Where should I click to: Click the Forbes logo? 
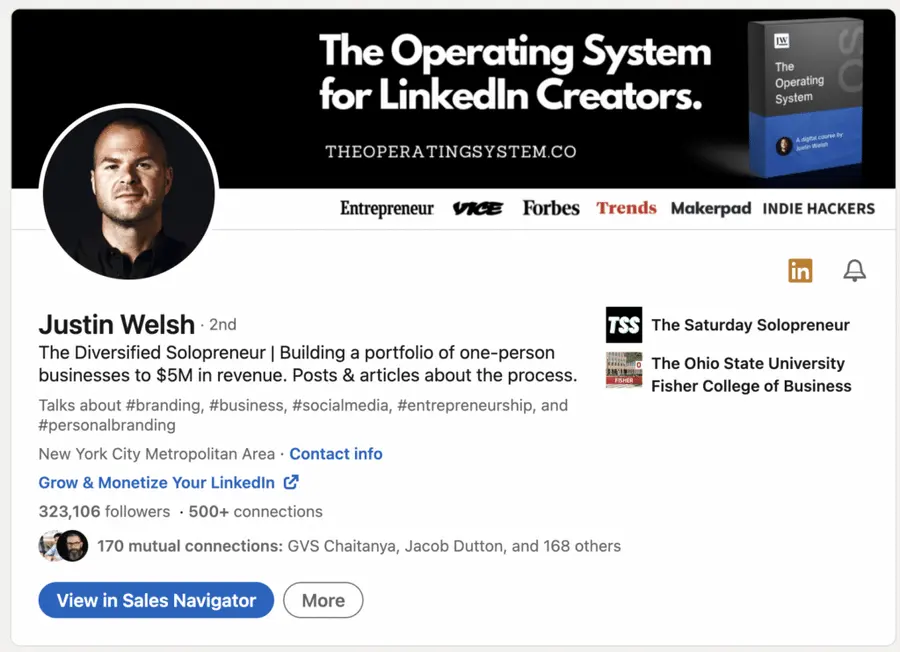click(550, 208)
